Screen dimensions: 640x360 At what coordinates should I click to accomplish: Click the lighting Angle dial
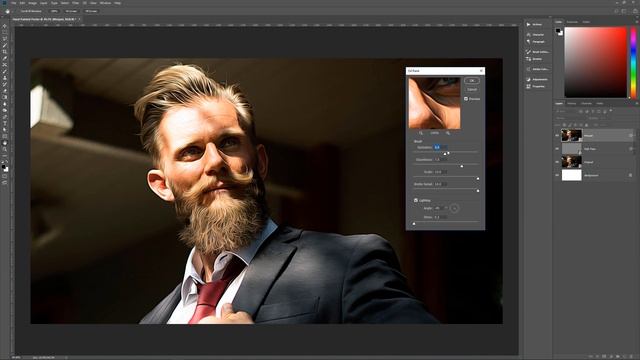pos(454,209)
